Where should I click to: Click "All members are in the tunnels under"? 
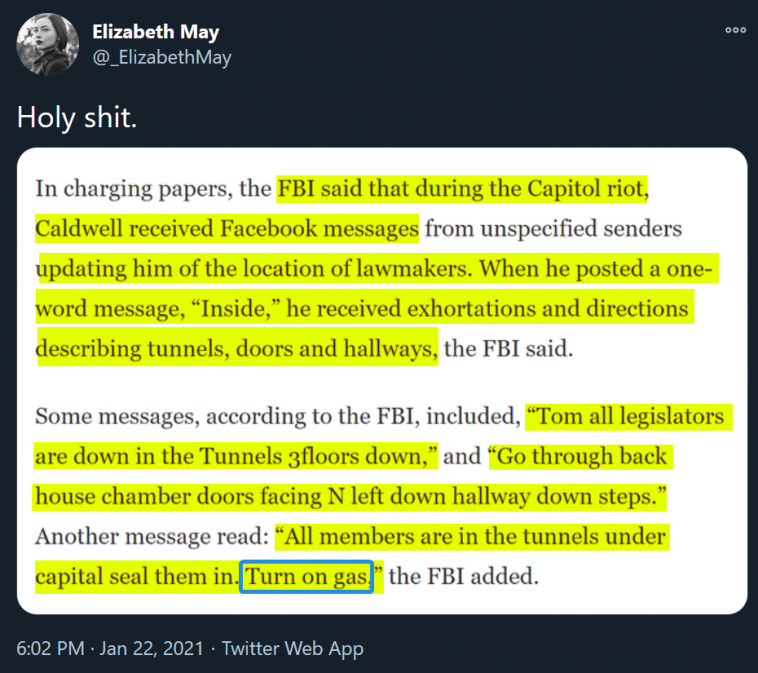473,536
